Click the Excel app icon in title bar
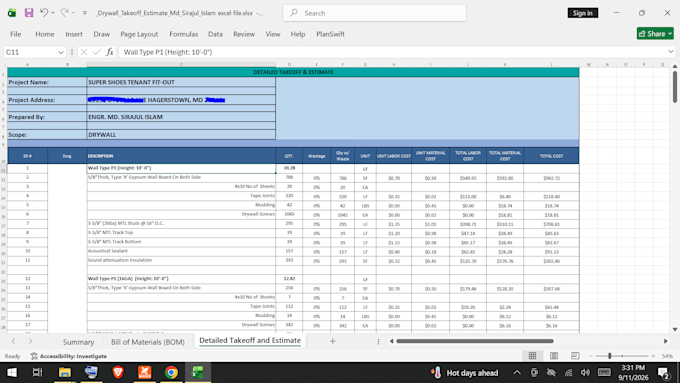Image resolution: width=680 pixels, height=383 pixels. (x=12, y=13)
